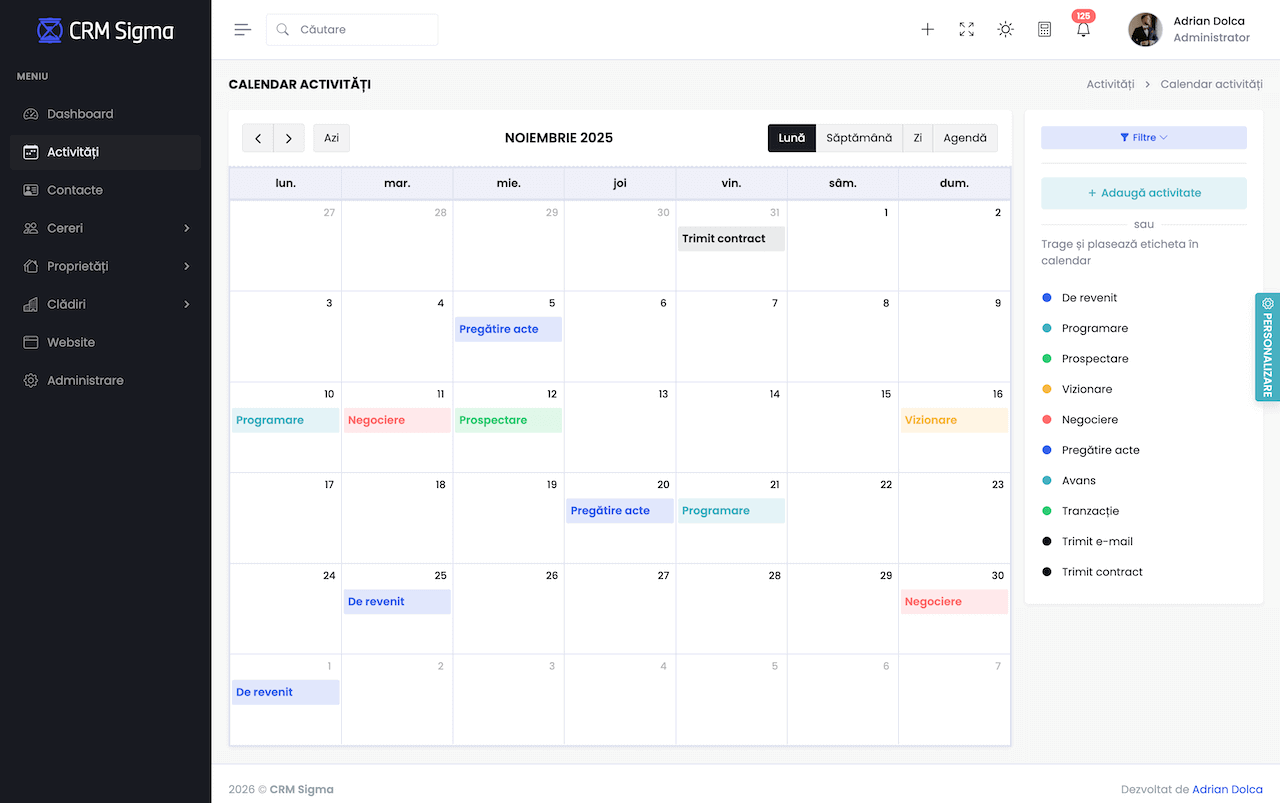The height and width of the screenshot is (803, 1280).
Task: Click the Adaugă activitate button
Action: [x=1143, y=192]
